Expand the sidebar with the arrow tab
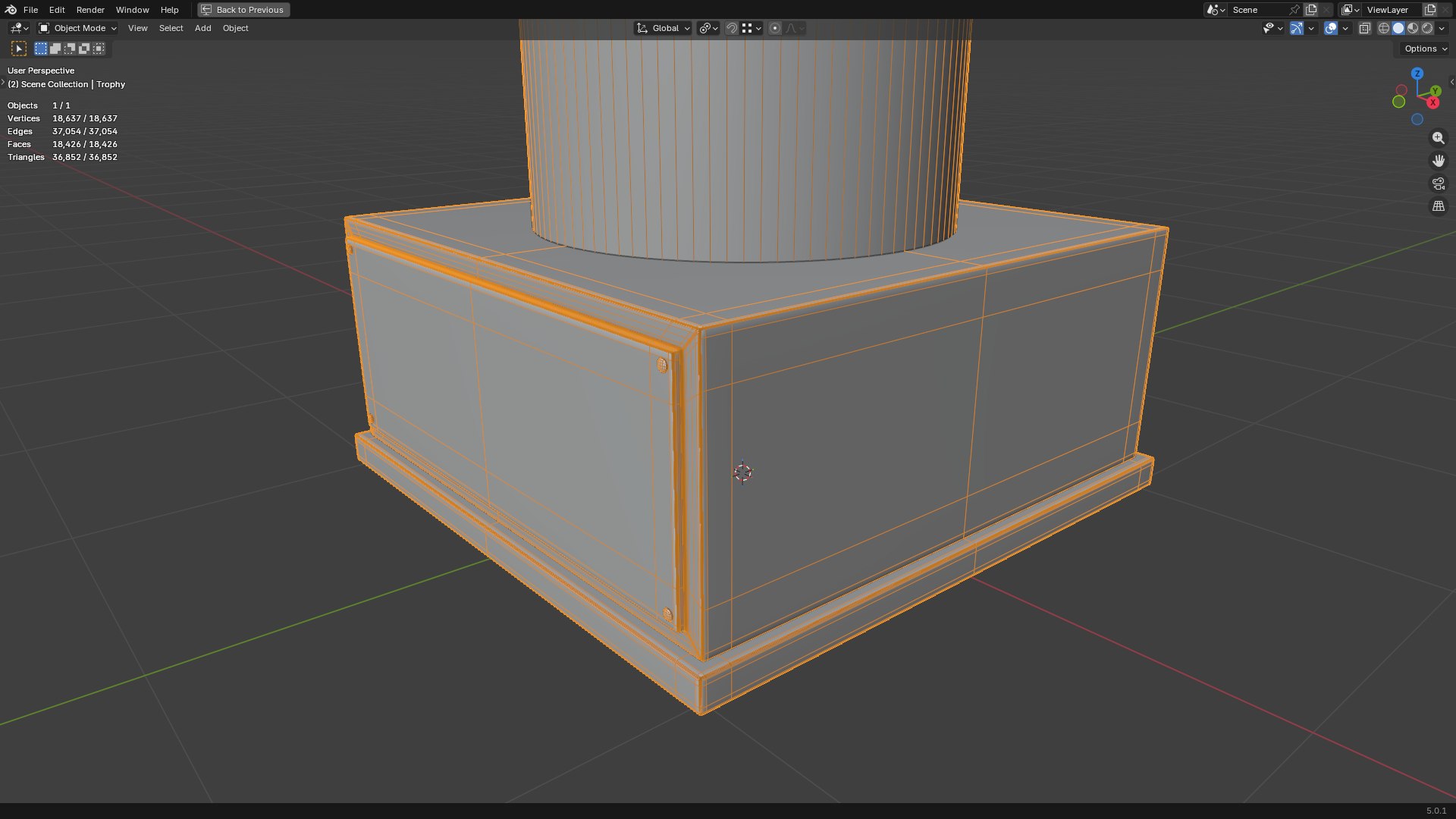Viewport: 1456px width, 819px height. 1451,82
